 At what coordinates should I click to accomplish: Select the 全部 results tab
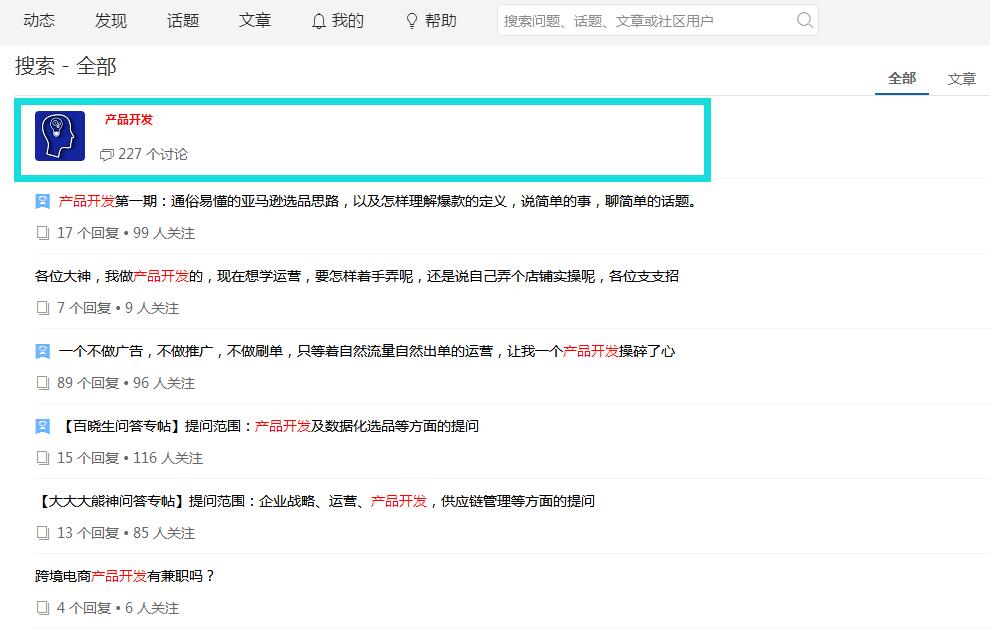[x=902, y=78]
